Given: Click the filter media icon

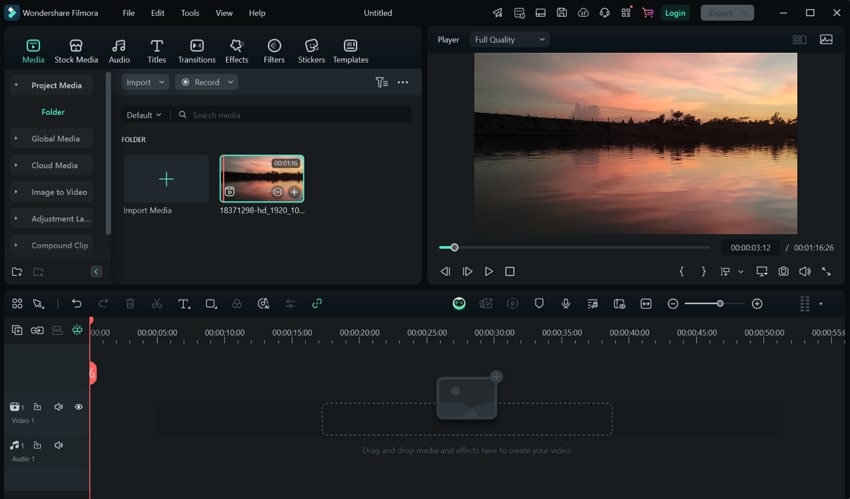Looking at the screenshot, I should tap(382, 82).
